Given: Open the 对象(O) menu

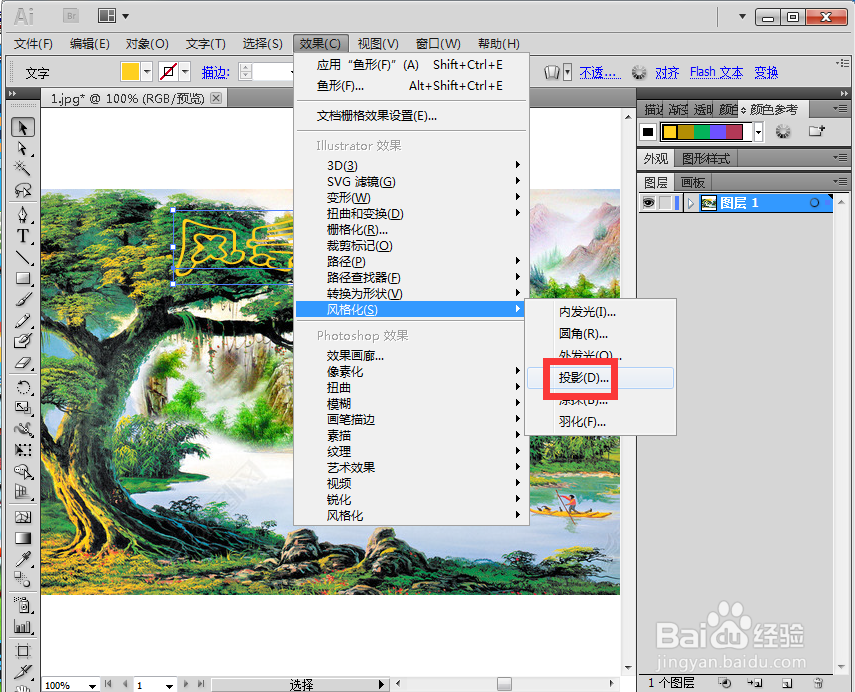Looking at the screenshot, I should tap(147, 44).
